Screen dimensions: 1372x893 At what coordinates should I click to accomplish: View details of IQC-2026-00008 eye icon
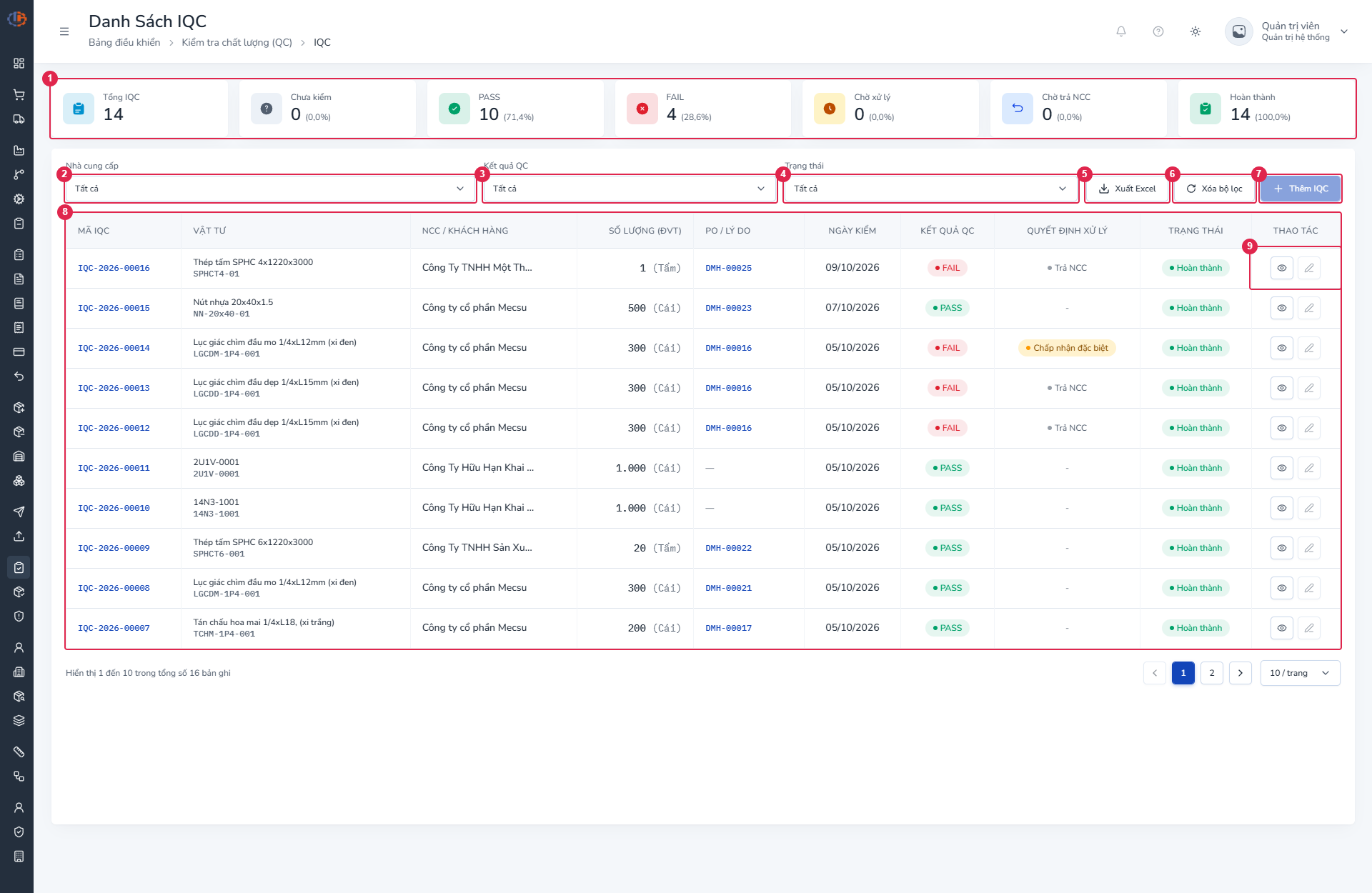coord(1282,588)
